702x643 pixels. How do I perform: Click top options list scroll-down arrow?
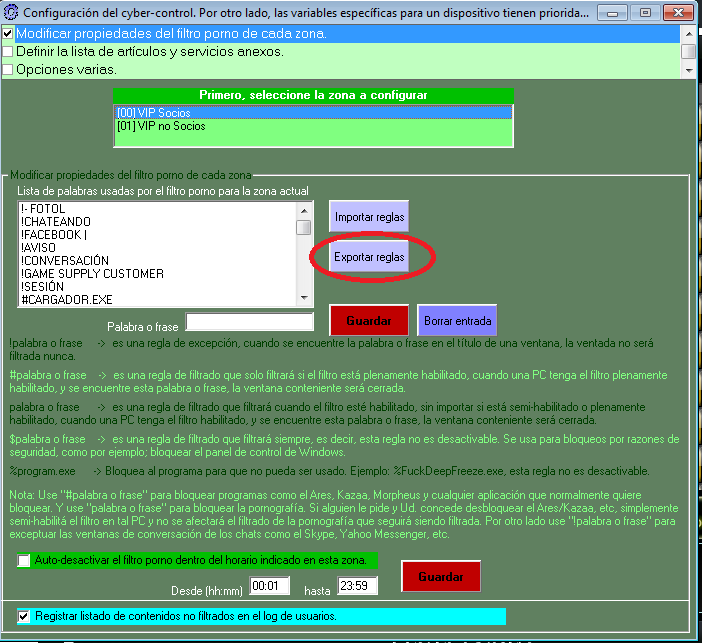click(x=689, y=70)
